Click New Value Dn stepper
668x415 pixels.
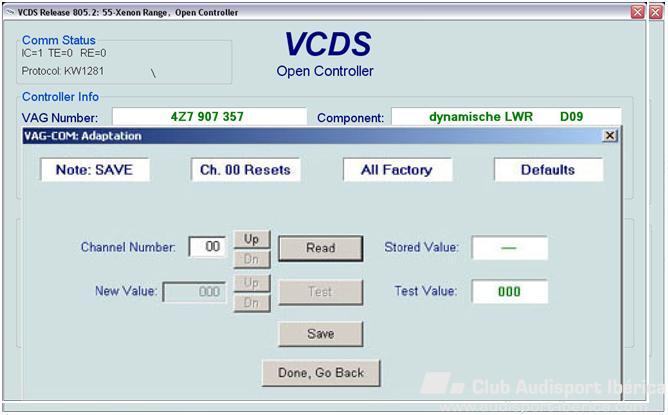click(x=252, y=303)
